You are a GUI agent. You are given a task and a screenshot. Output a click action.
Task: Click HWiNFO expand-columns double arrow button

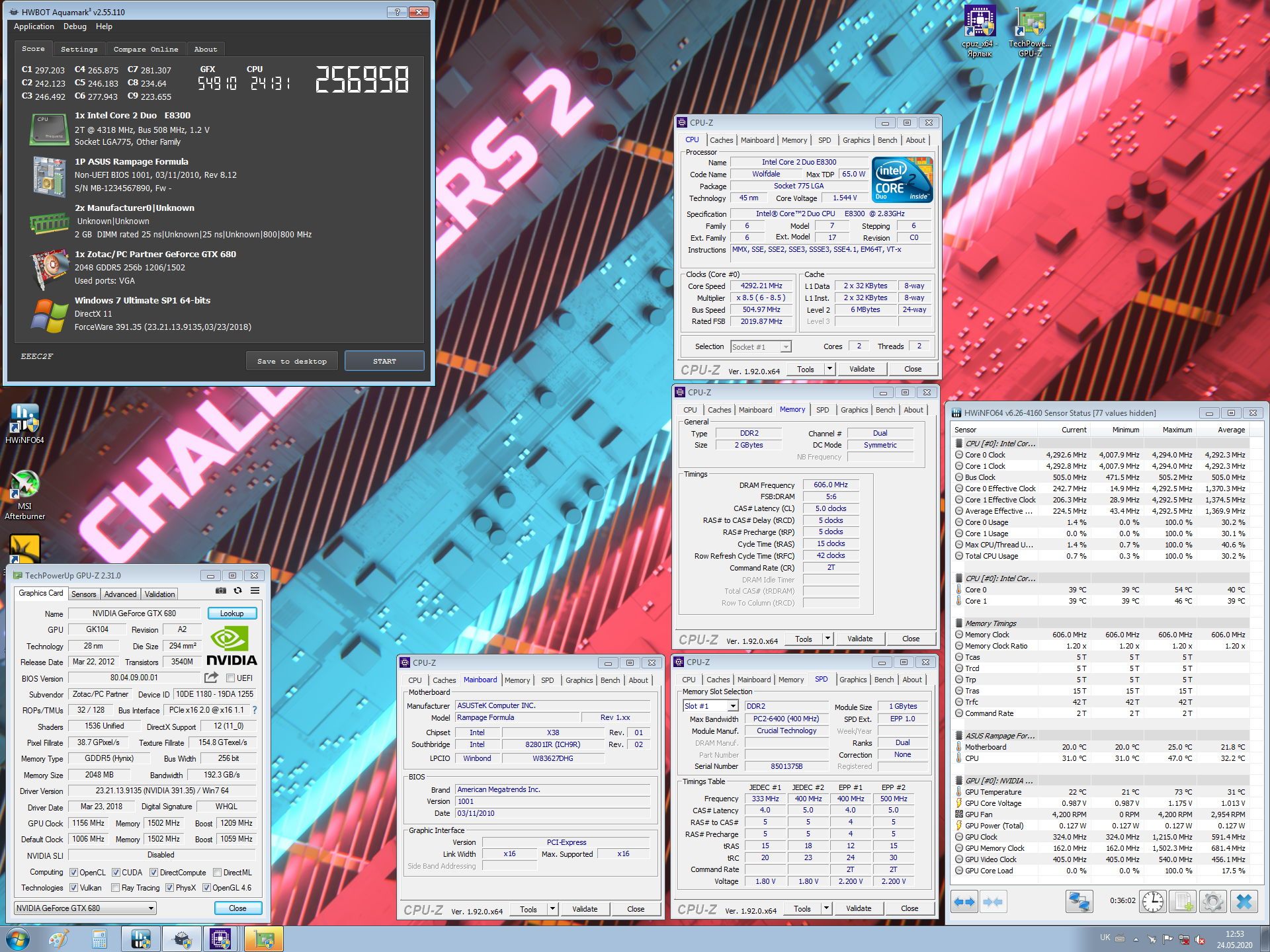click(x=964, y=902)
